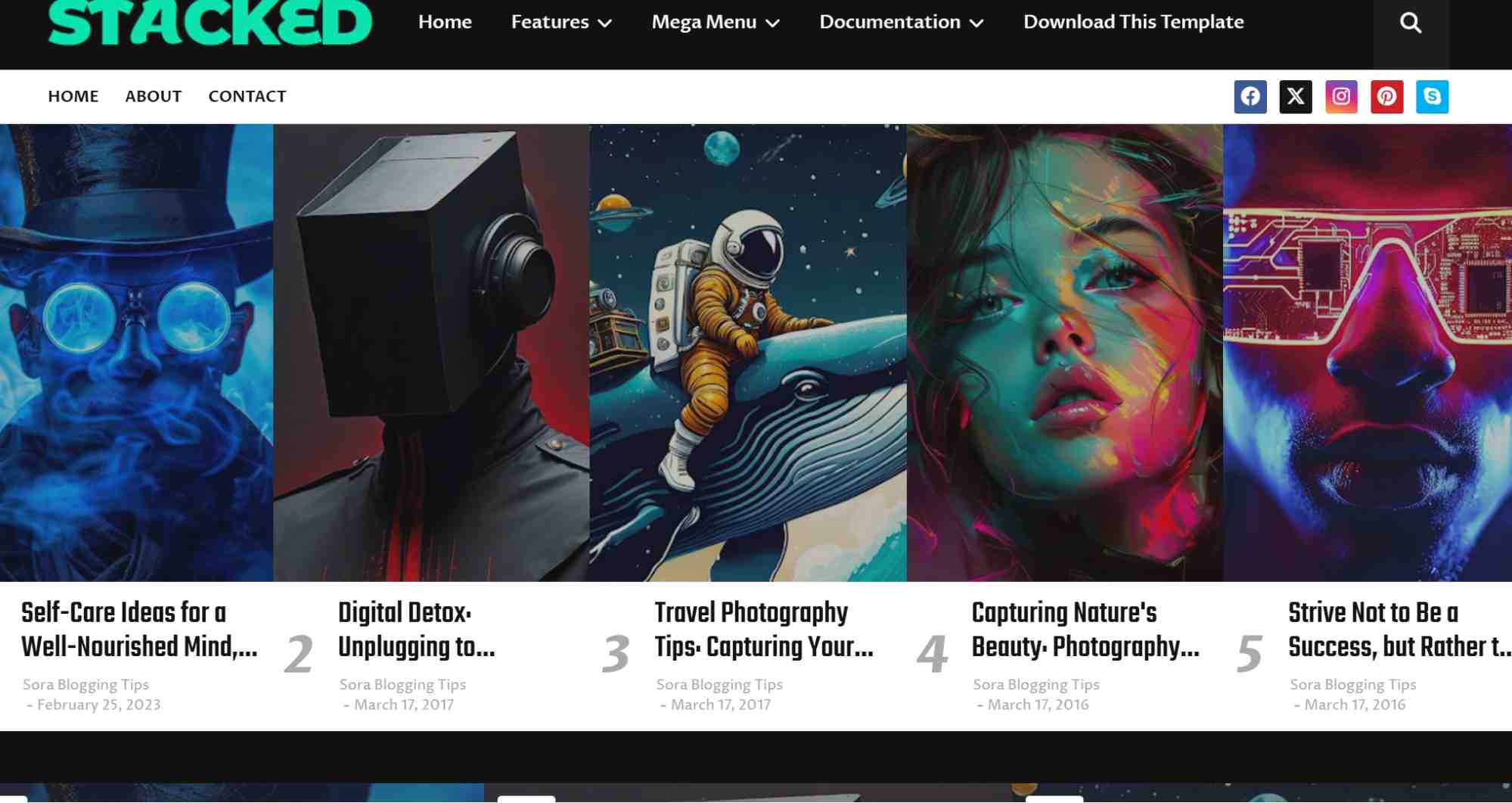Visit the Facebook social icon
Viewport: 1512px width, 803px height.
[1250, 97]
